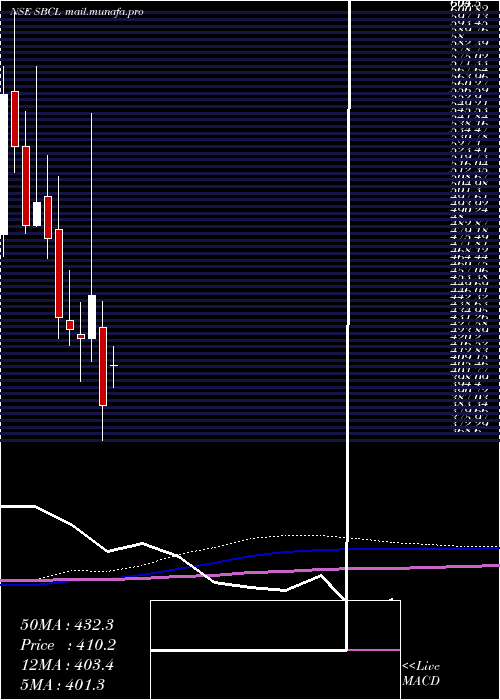Click the small doji cross candle
The width and height of the screenshot is (500, 700).
pyautogui.click(x=114, y=366)
